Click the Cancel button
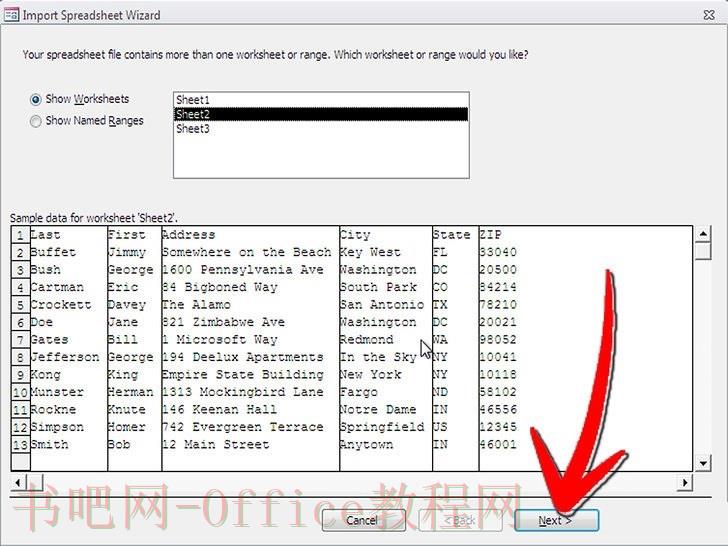 pos(364,520)
